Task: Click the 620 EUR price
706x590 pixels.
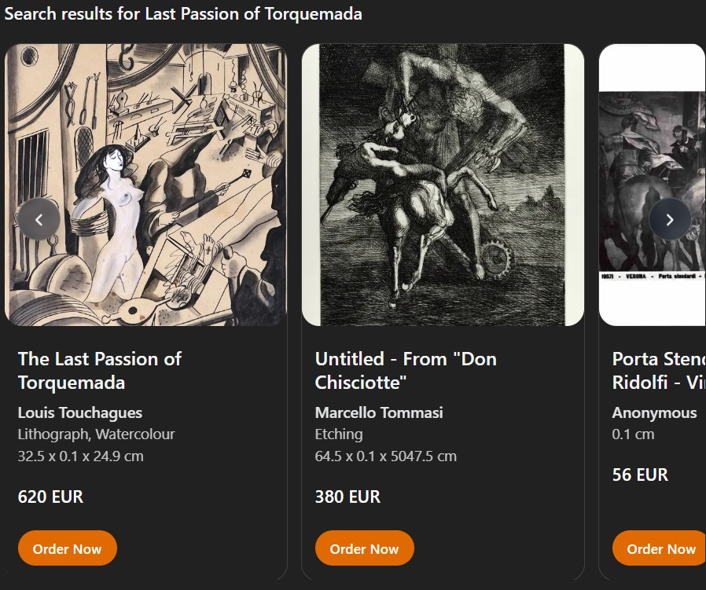Action: 51,496
